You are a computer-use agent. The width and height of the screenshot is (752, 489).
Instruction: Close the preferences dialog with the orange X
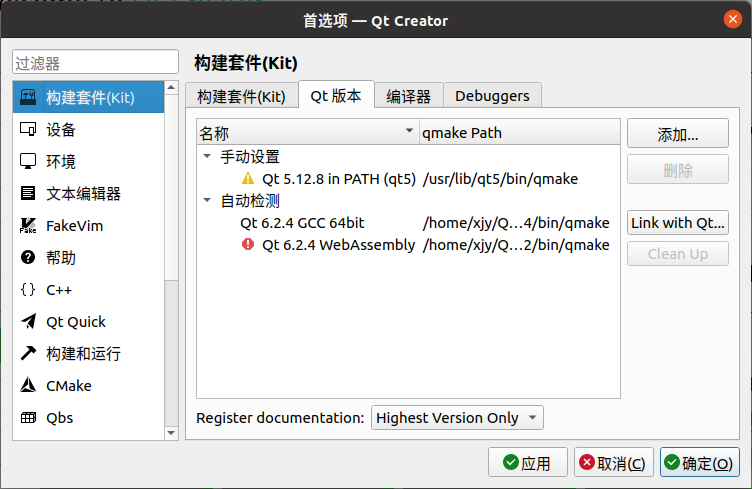pos(732,20)
